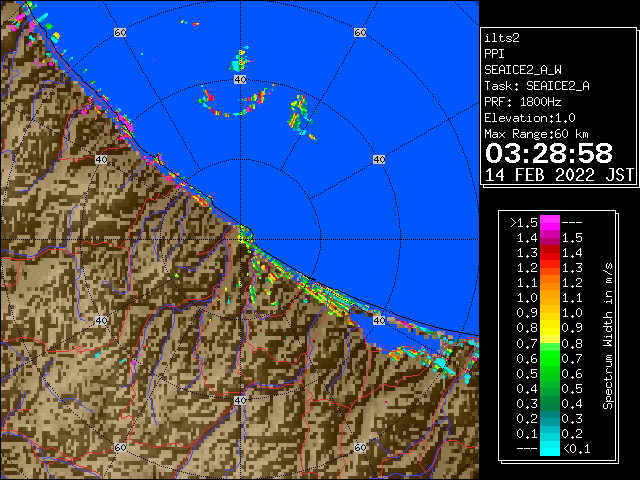Select the 'Task: SEAICE2_A' line
The height and width of the screenshot is (480, 640).
pyautogui.click(x=537, y=86)
